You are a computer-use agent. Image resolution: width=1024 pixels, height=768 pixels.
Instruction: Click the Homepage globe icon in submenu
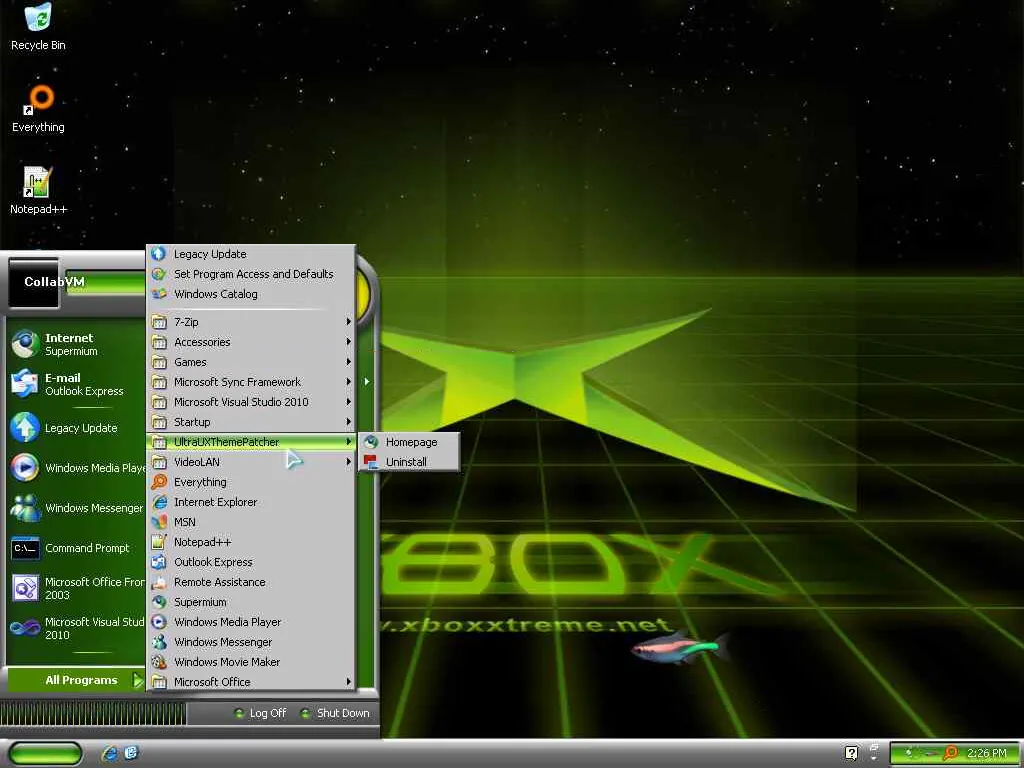(x=371, y=442)
